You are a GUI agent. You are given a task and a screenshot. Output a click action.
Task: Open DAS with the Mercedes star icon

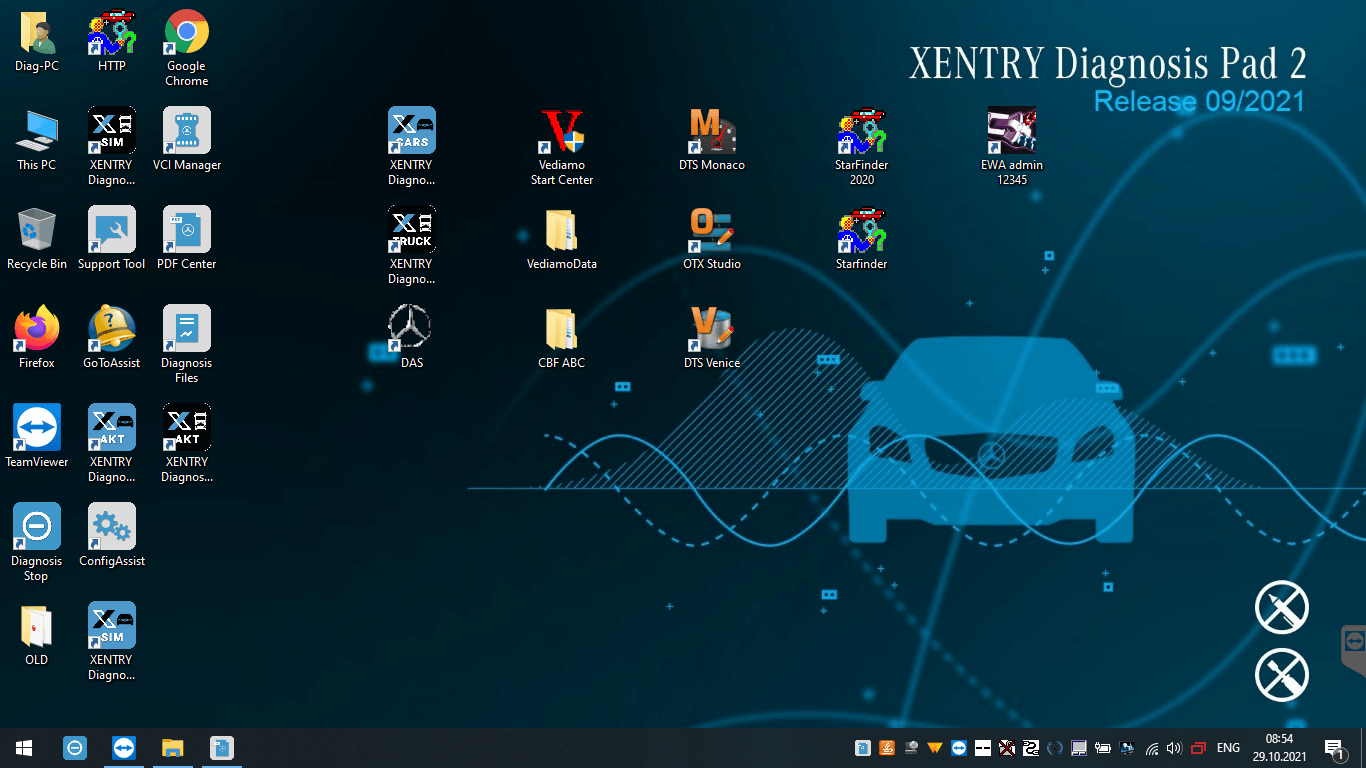point(412,338)
